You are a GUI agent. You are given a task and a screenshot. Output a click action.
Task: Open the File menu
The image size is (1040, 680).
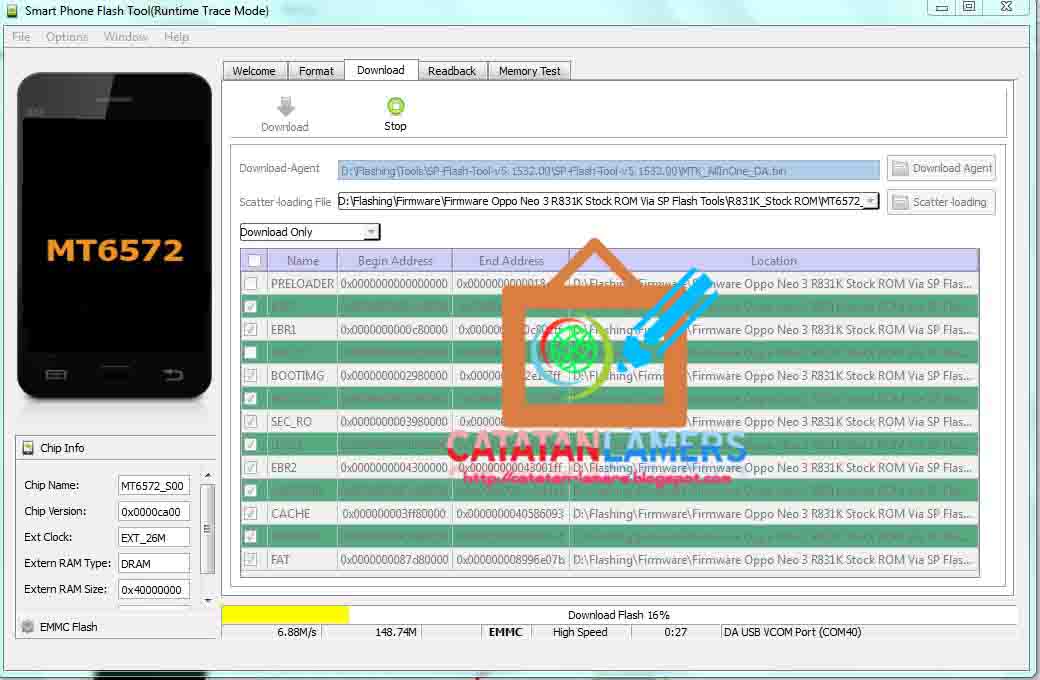pos(21,36)
